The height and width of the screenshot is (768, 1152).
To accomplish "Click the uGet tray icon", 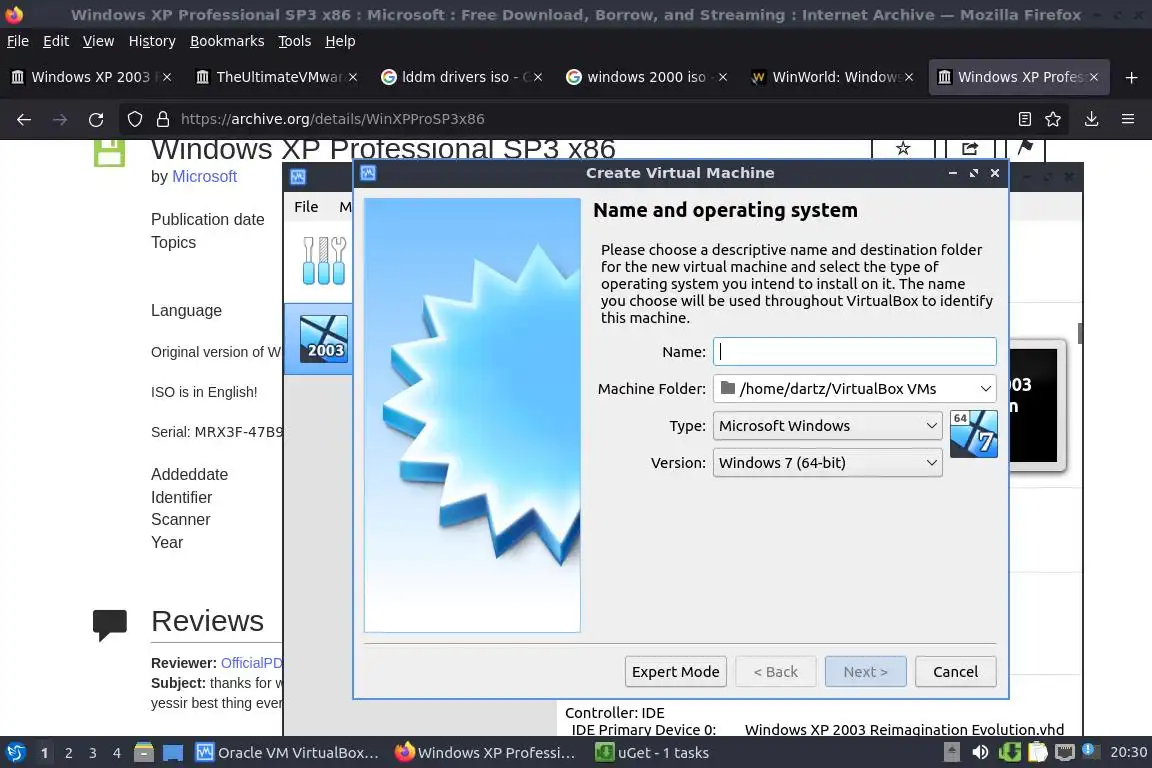I will 1009,753.
